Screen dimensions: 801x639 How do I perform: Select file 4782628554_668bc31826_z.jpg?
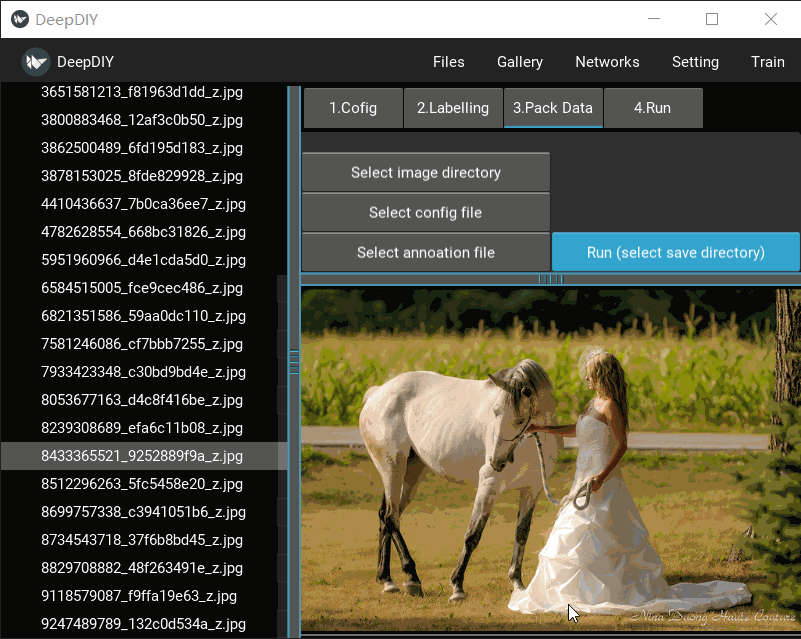coord(143,232)
